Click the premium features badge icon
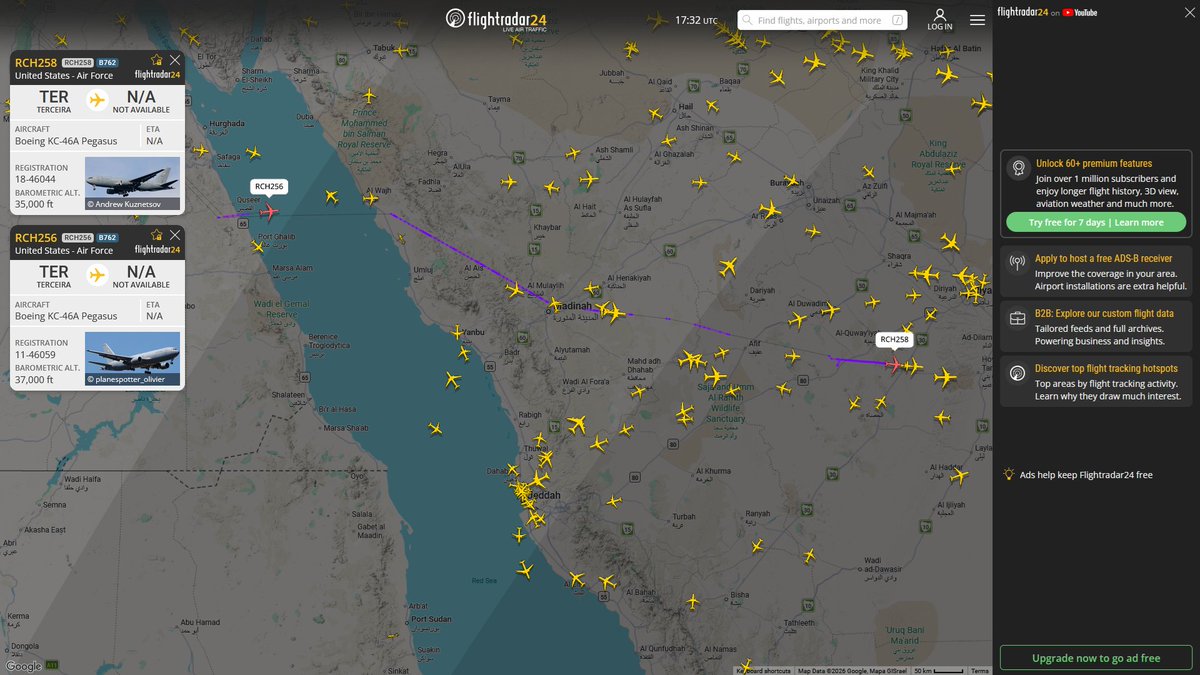This screenshot has width=1200, height=675. pos(1017,167)
